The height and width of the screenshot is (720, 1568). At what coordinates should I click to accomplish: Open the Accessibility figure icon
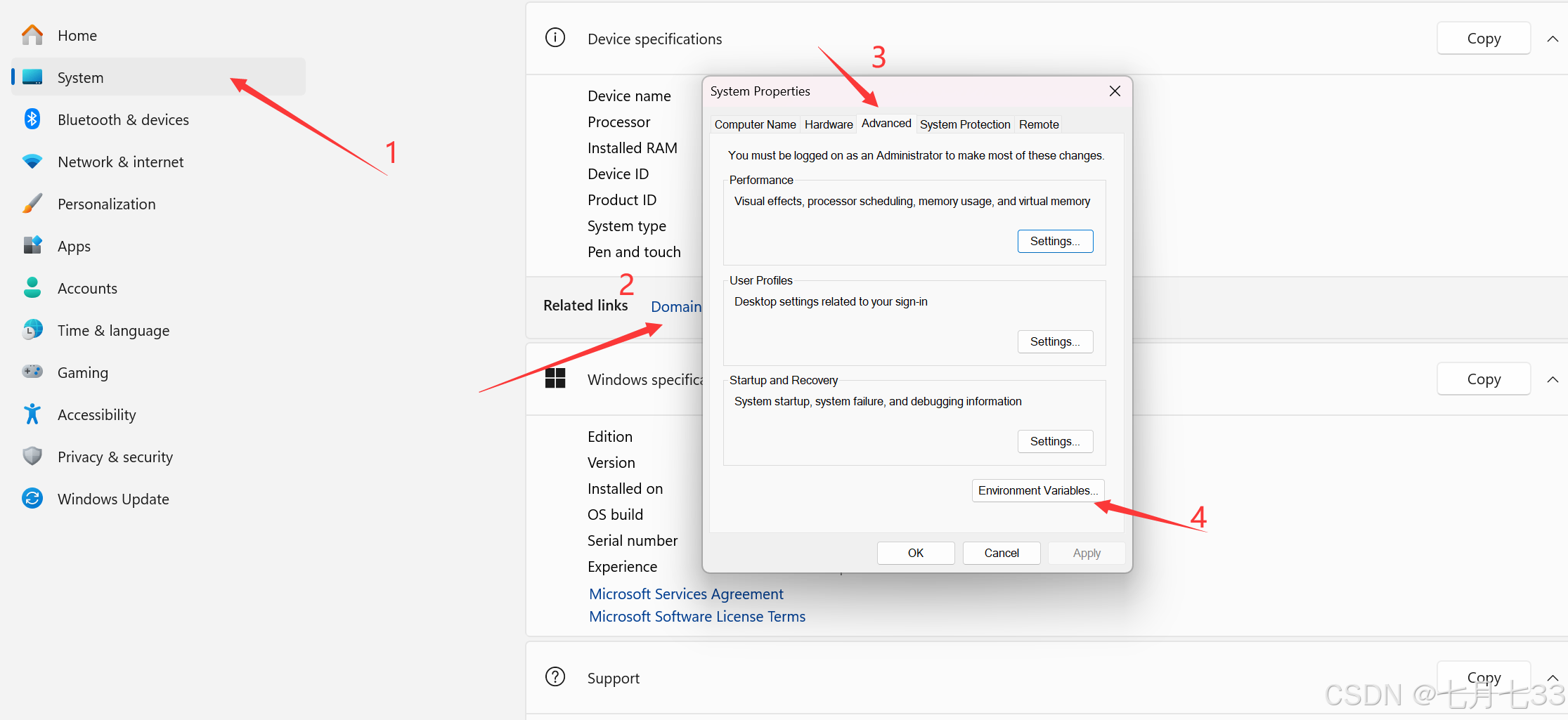(x=32, y=414)
